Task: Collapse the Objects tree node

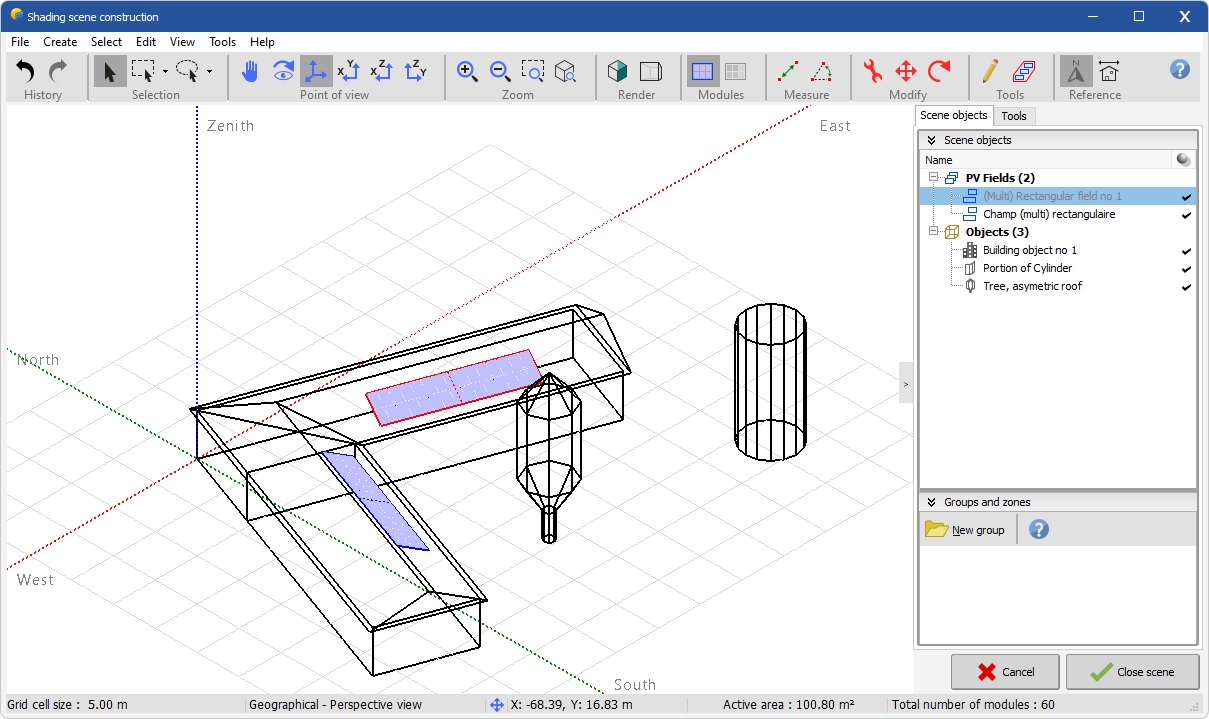Action: 933,232
